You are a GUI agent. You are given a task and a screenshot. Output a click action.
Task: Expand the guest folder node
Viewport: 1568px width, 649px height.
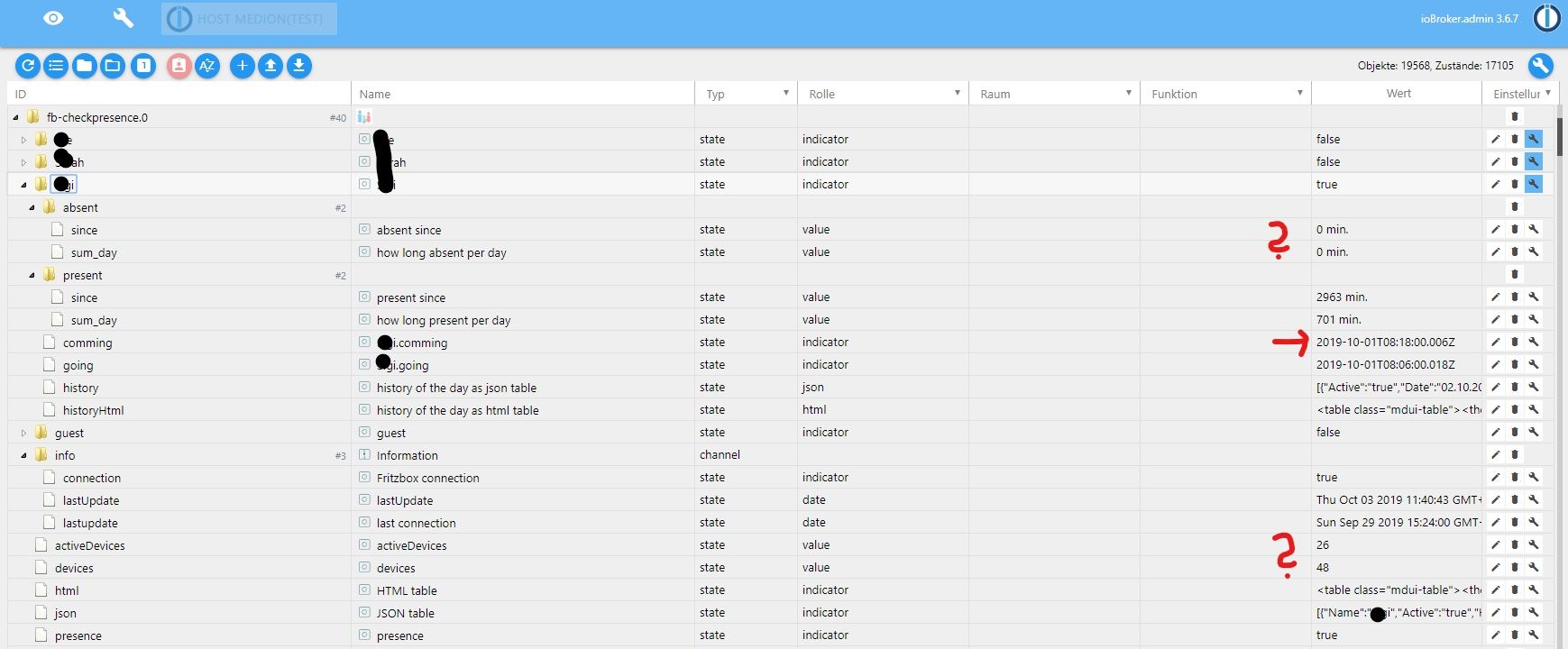(24, 433)
